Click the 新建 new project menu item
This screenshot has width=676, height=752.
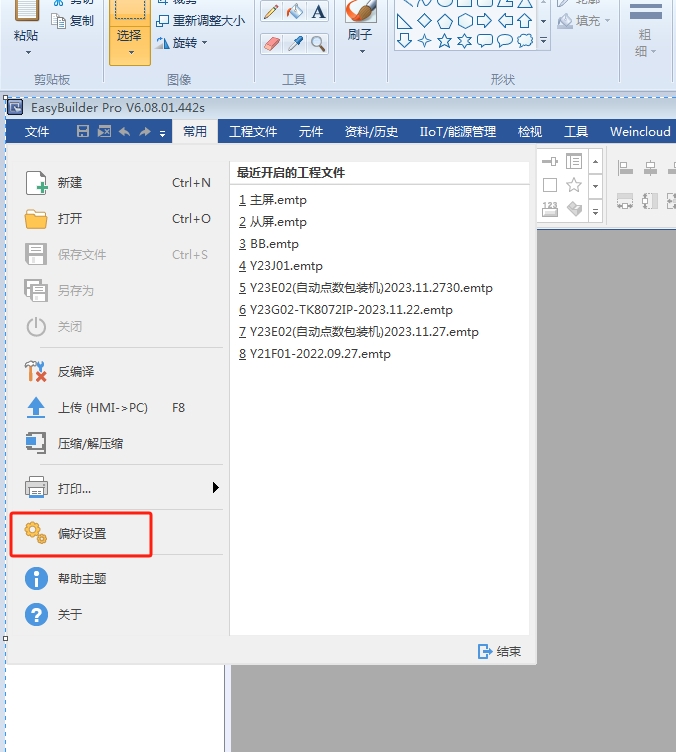coord(70,183)
